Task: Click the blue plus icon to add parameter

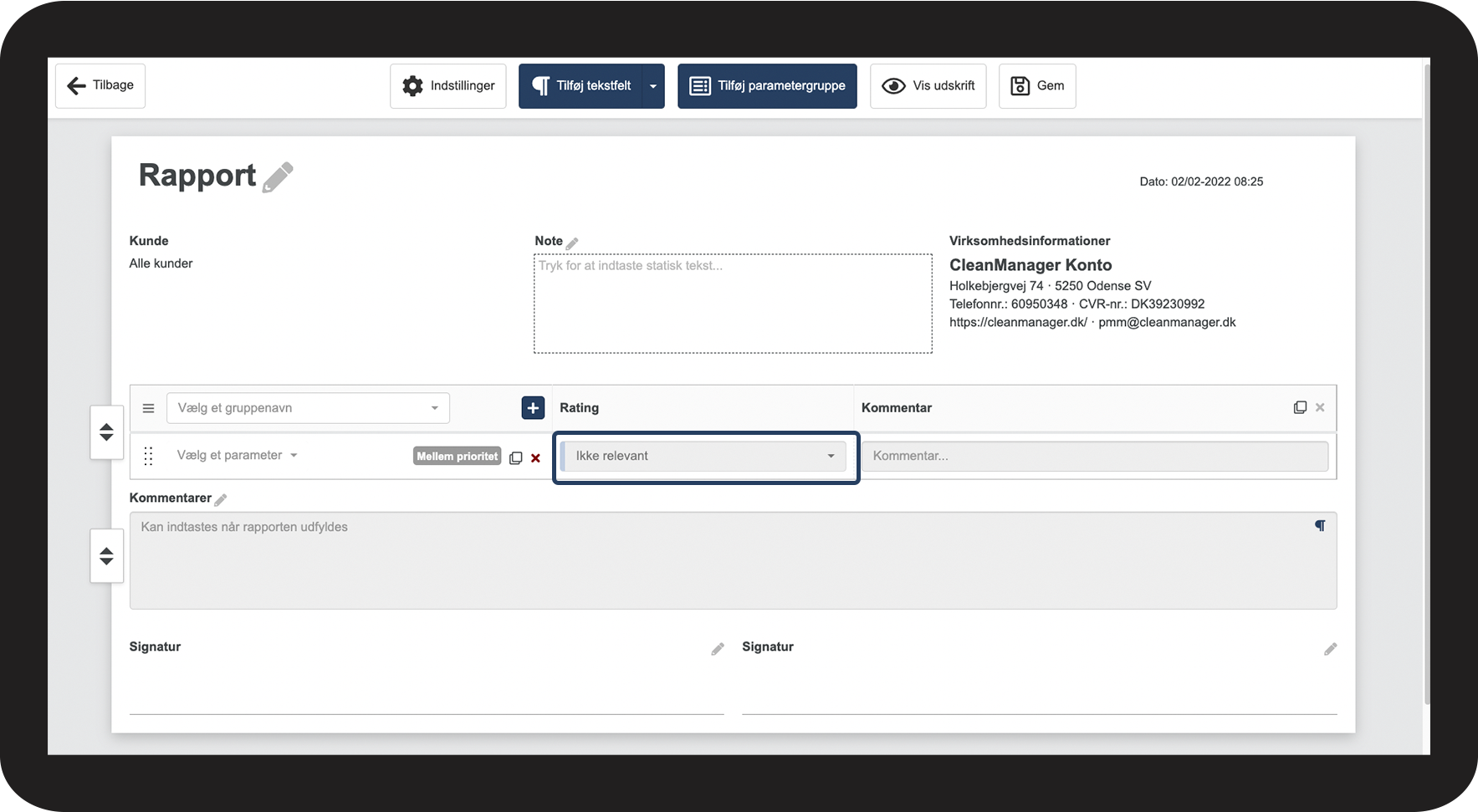Action: [x=533, y=407]
